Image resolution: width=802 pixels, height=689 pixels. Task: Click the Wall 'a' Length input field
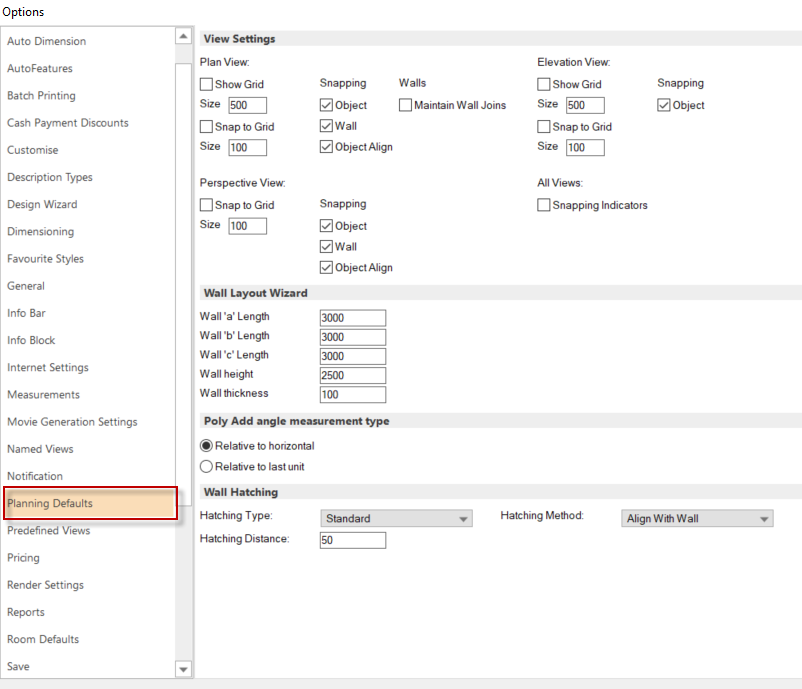pos(352,317)
